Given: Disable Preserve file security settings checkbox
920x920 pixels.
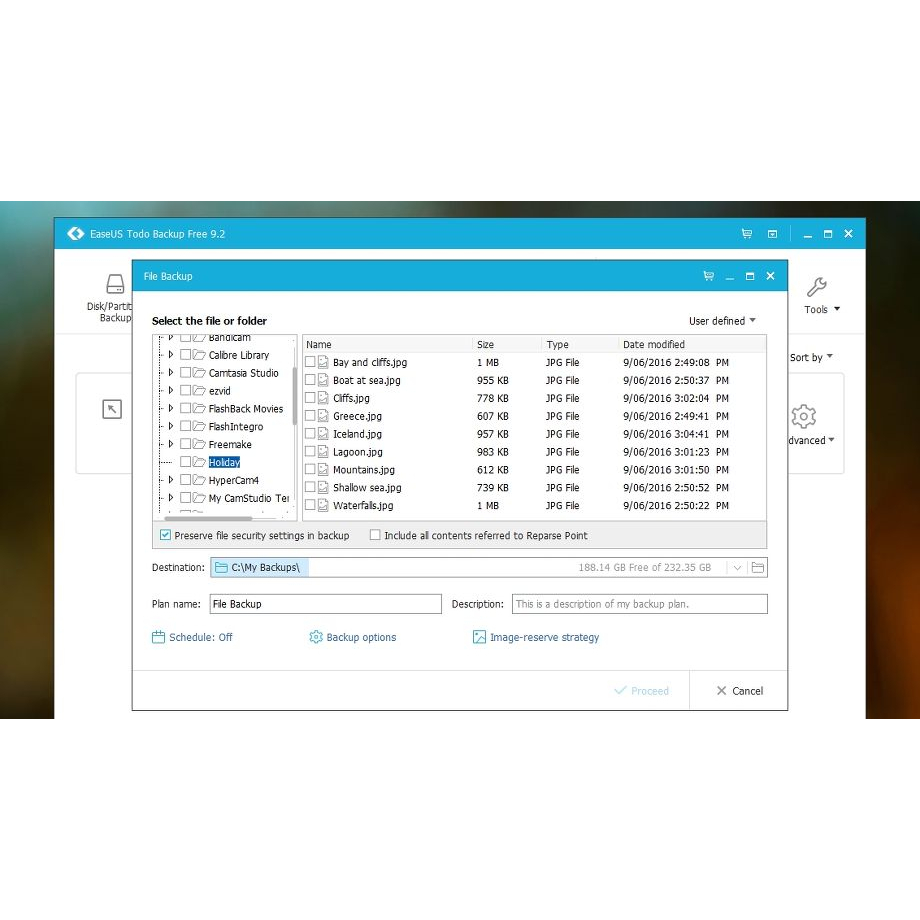Looking at the screenshot, I should pyautogui.click(x=165, y=536).
